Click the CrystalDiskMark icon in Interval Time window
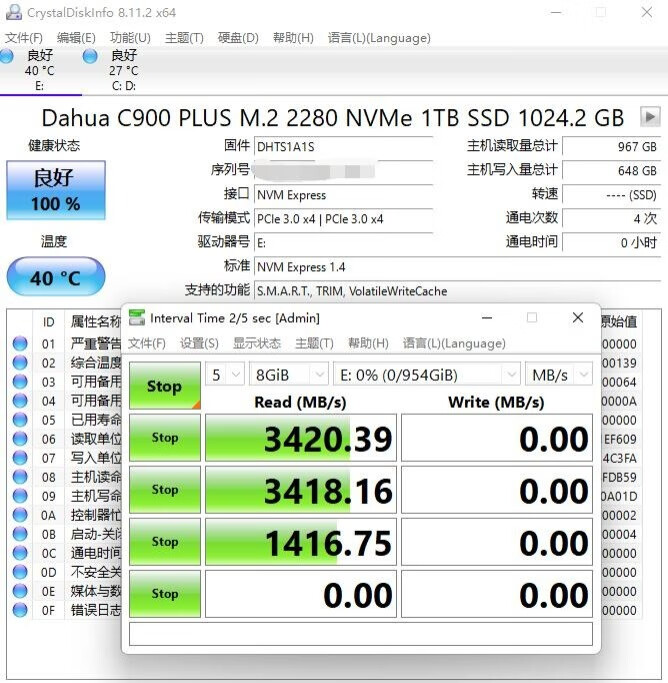668x683 pixels. coord(137,318)
